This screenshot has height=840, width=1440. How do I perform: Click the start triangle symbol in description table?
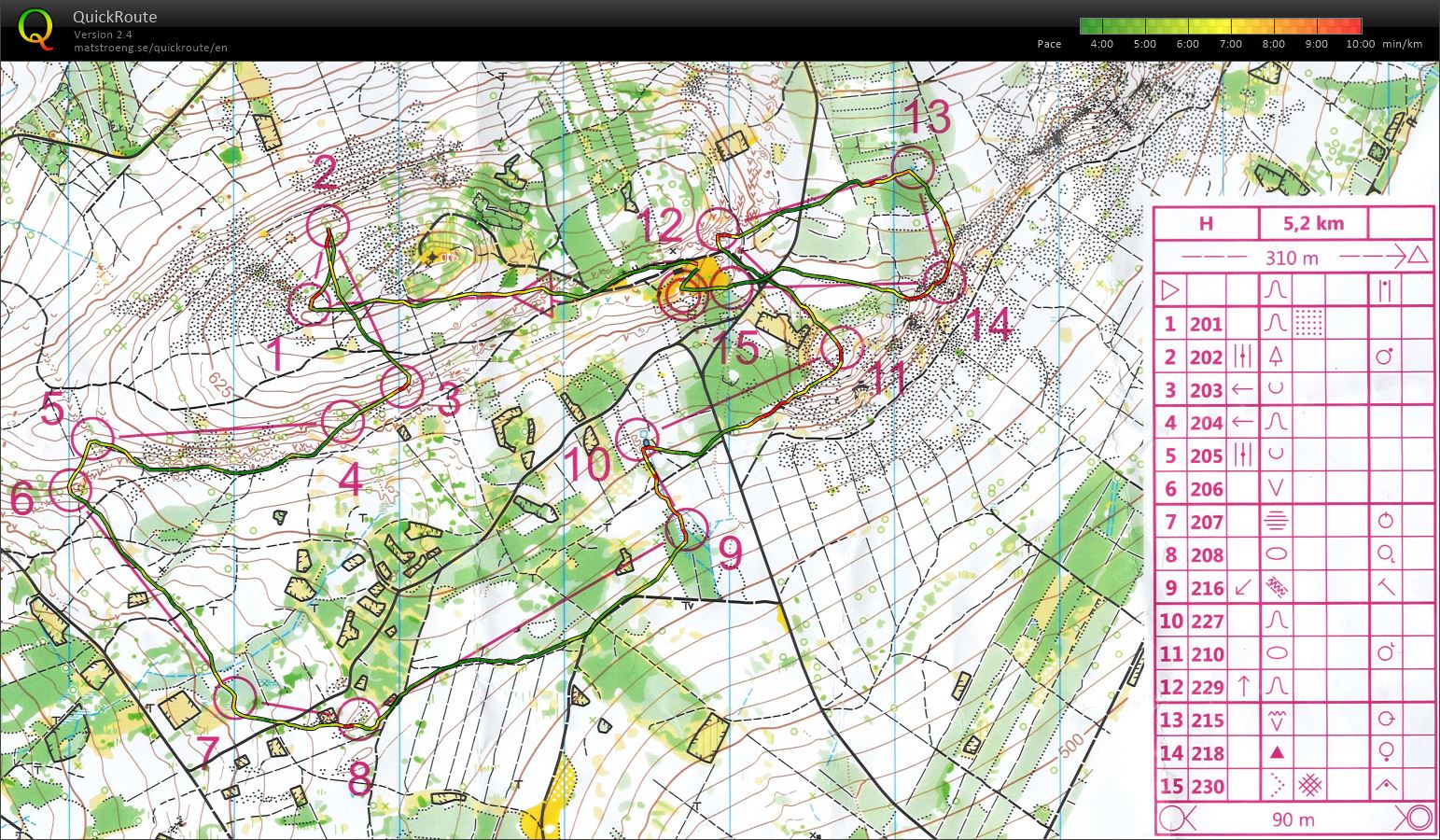(1170, 290)
